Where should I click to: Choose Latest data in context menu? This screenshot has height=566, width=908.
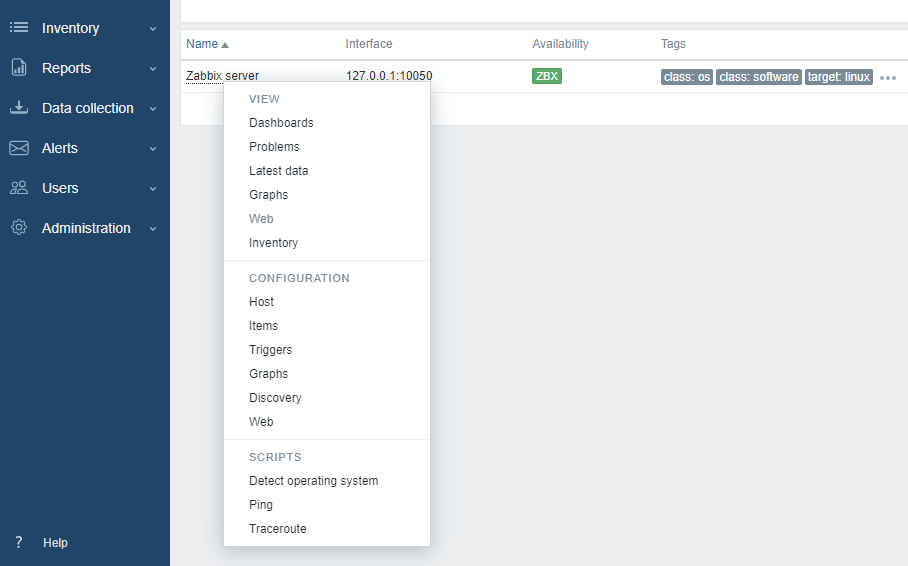(x=279, y=171)
